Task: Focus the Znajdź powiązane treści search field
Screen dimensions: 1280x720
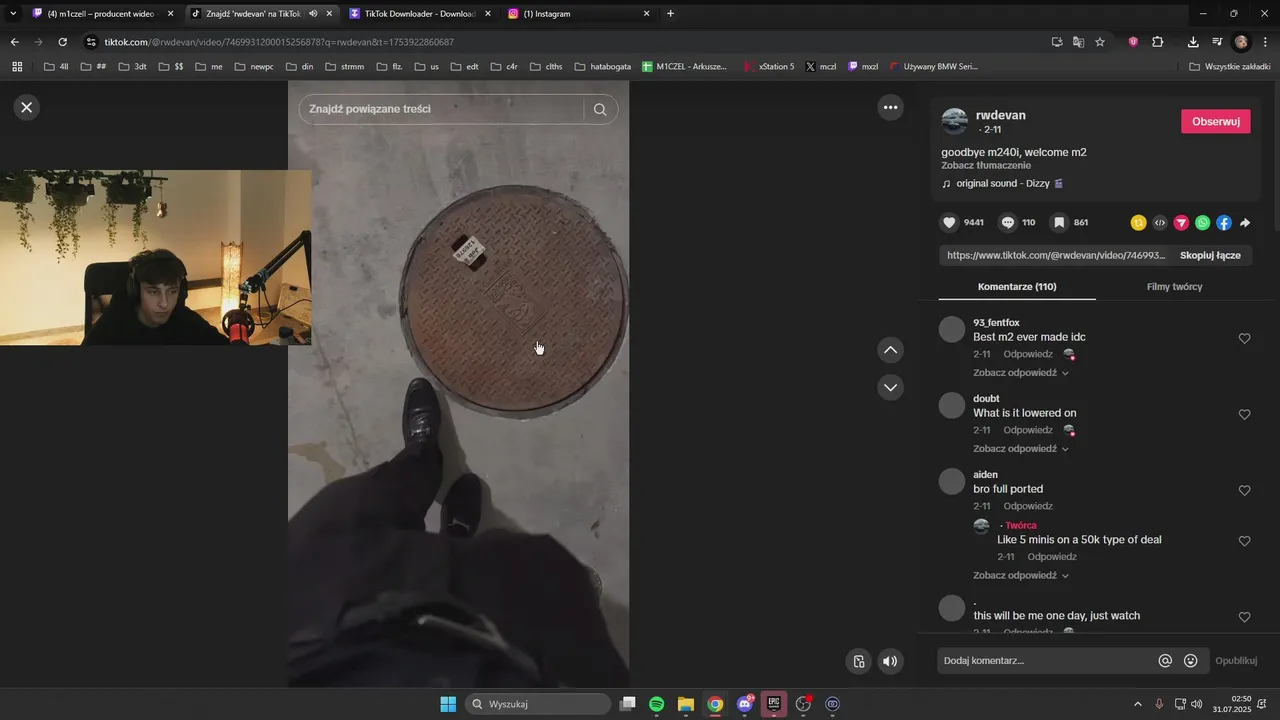Action: [441, 109]
